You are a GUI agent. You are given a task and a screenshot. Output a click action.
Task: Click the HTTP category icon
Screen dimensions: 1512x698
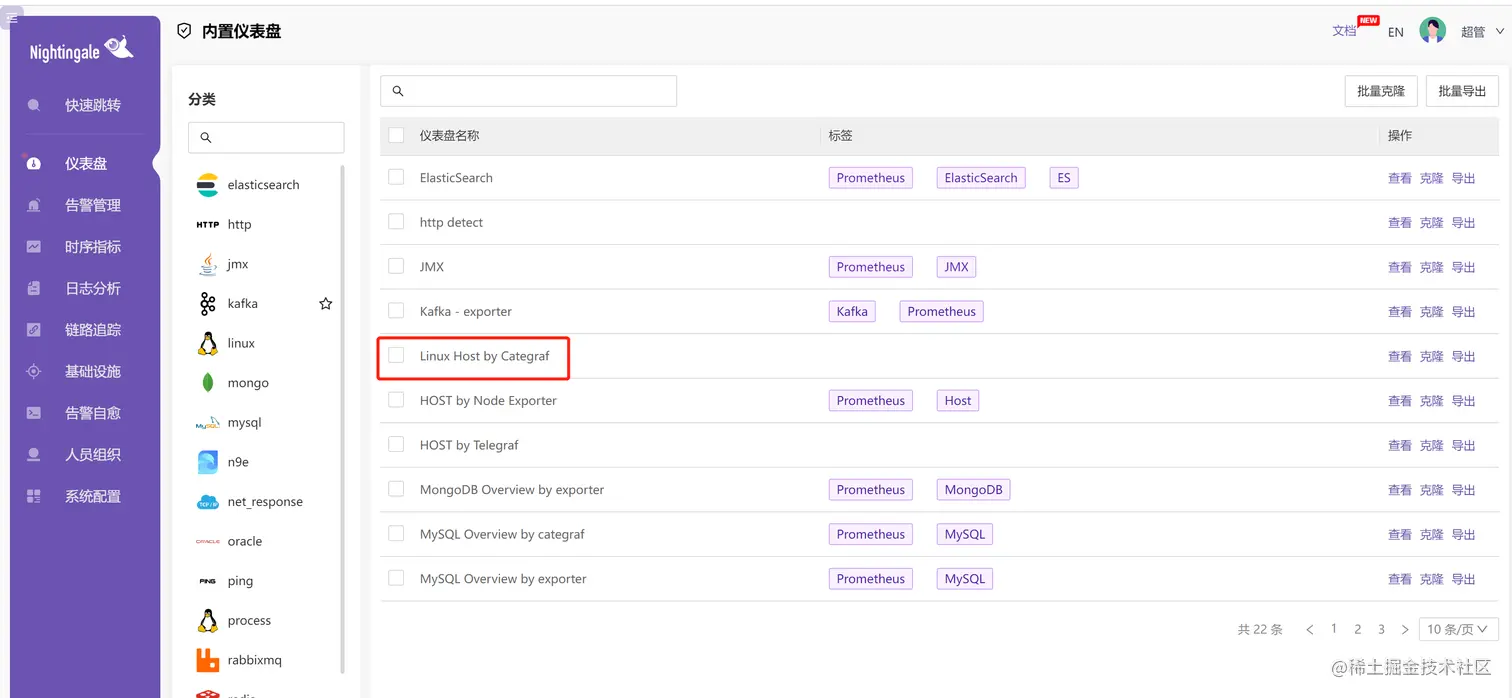pyautogui.click(x=207, y=224)
